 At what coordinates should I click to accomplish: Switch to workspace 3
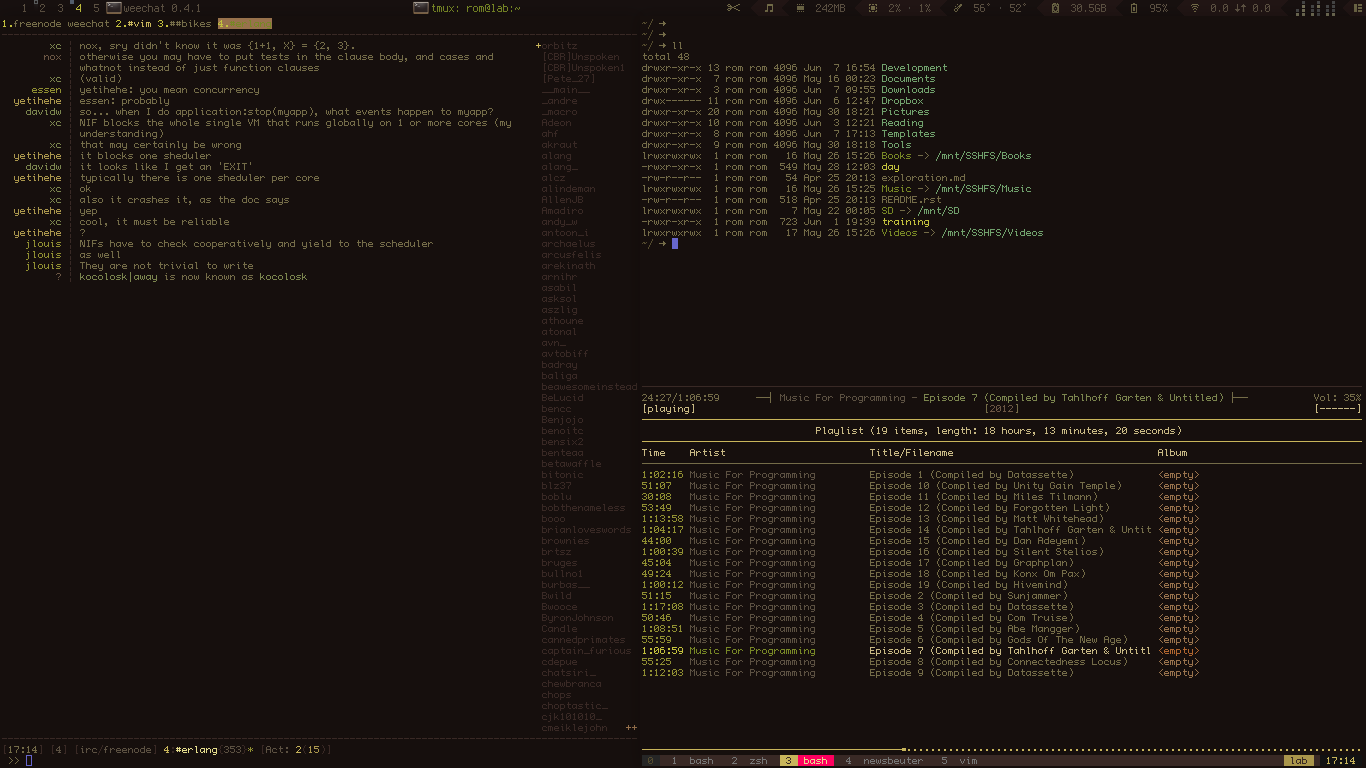(x=60, y=8)
